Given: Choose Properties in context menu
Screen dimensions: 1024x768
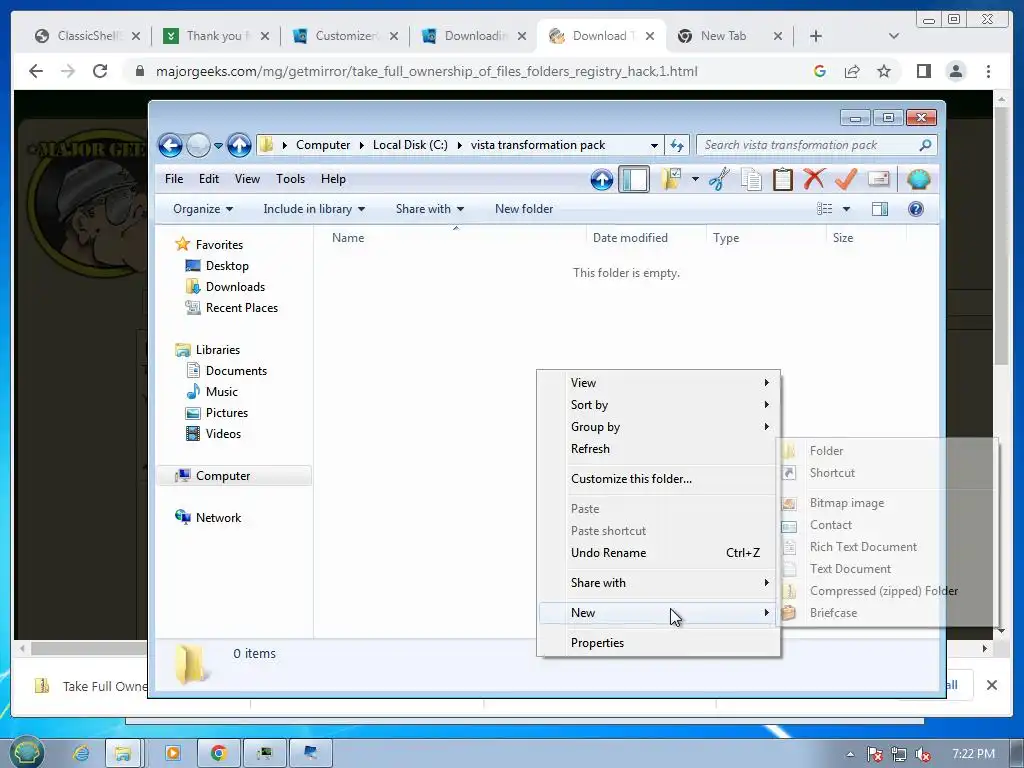Looking at the screenshot, I should (658, 643).
